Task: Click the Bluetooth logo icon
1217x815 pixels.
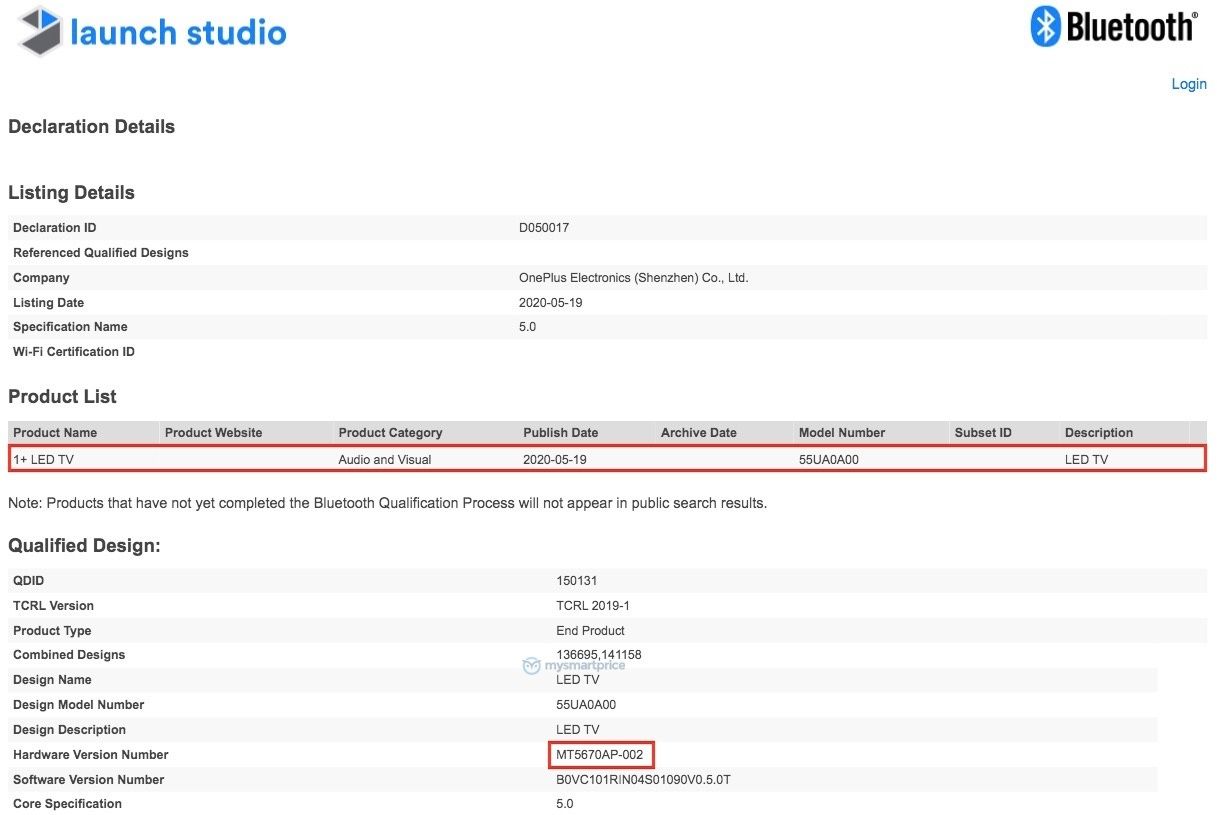Action: tap(1045, 26)
